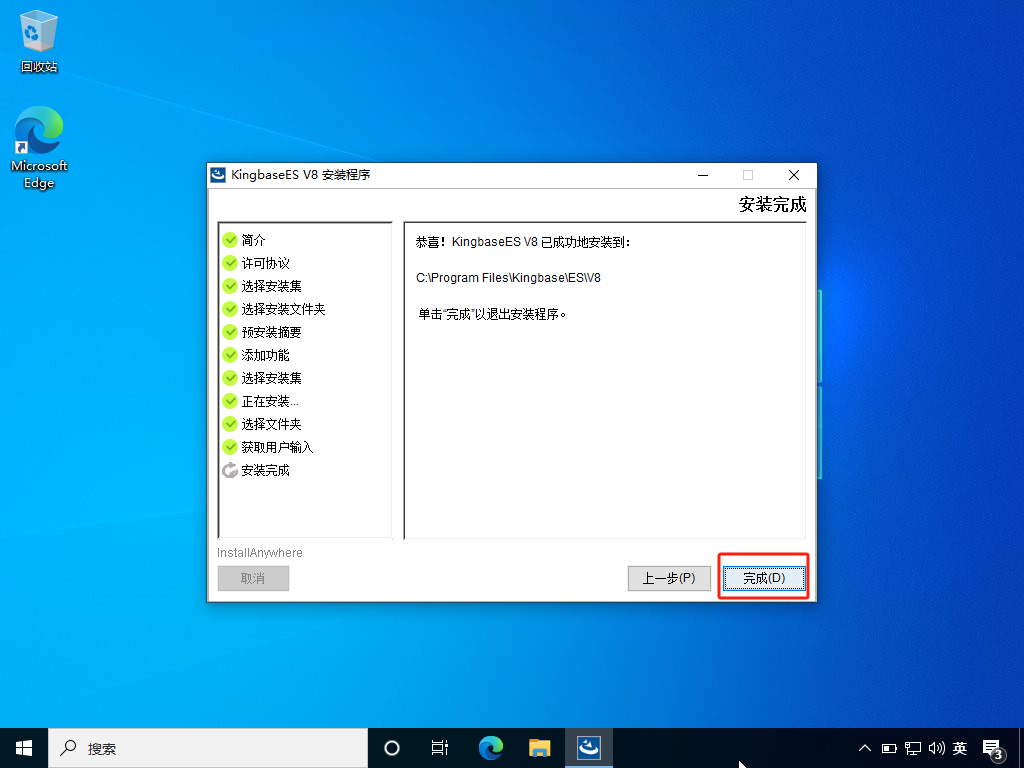Click the taskbar 搜索 search box
The height and width of the screenshot is (768, 1024).
click(208, 748)
